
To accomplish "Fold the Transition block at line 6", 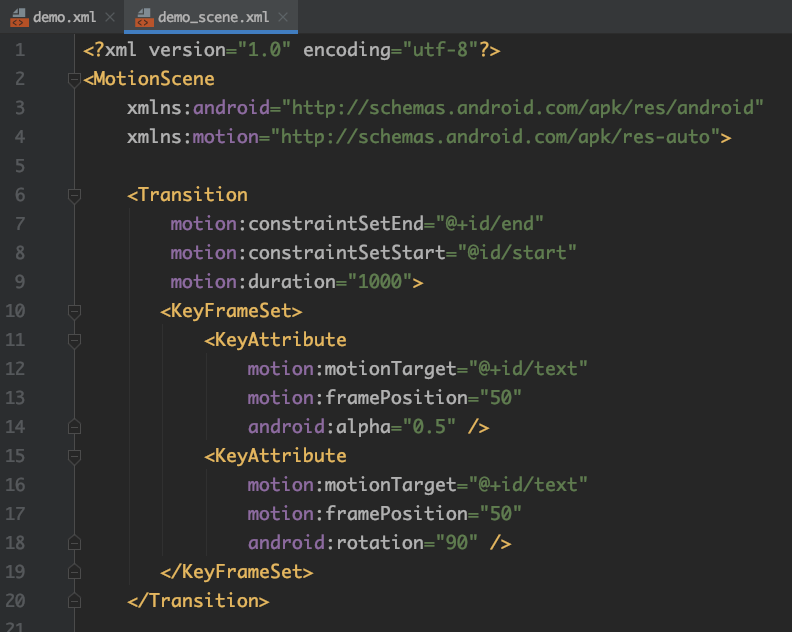I will click(74, 196).
